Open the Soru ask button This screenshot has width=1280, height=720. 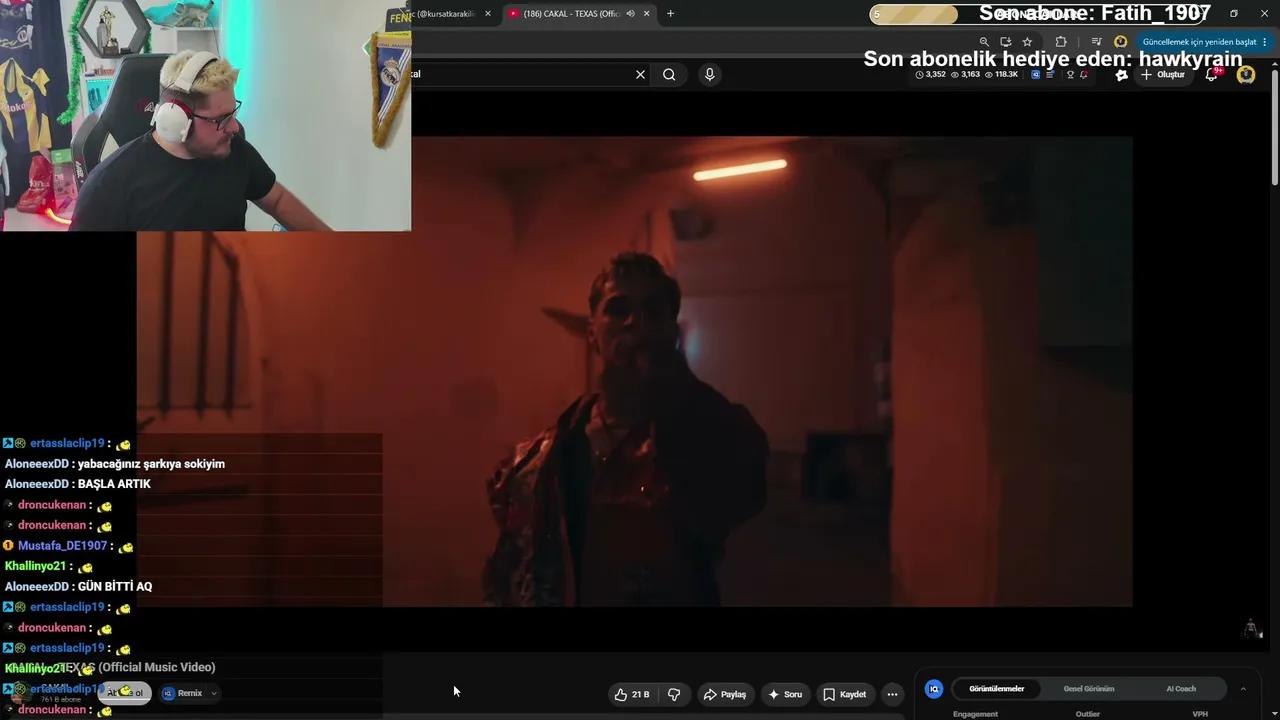click(785, 694)
